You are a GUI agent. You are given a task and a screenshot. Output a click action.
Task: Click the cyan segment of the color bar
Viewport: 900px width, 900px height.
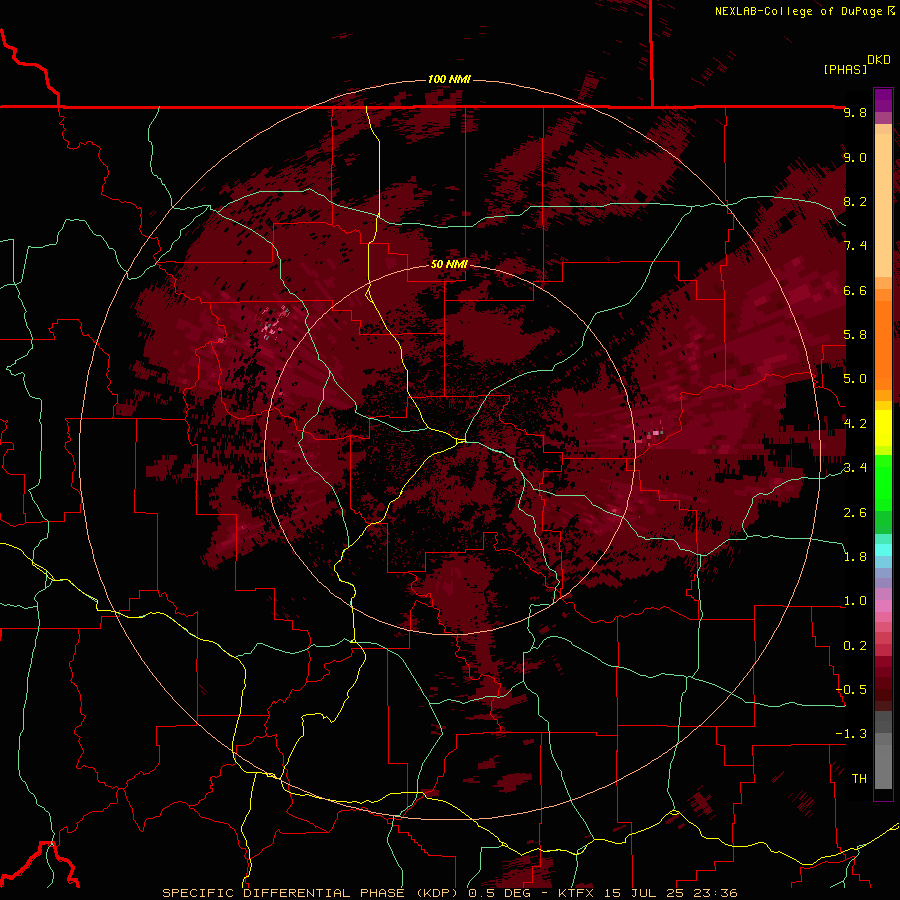(x=883, y=550)
